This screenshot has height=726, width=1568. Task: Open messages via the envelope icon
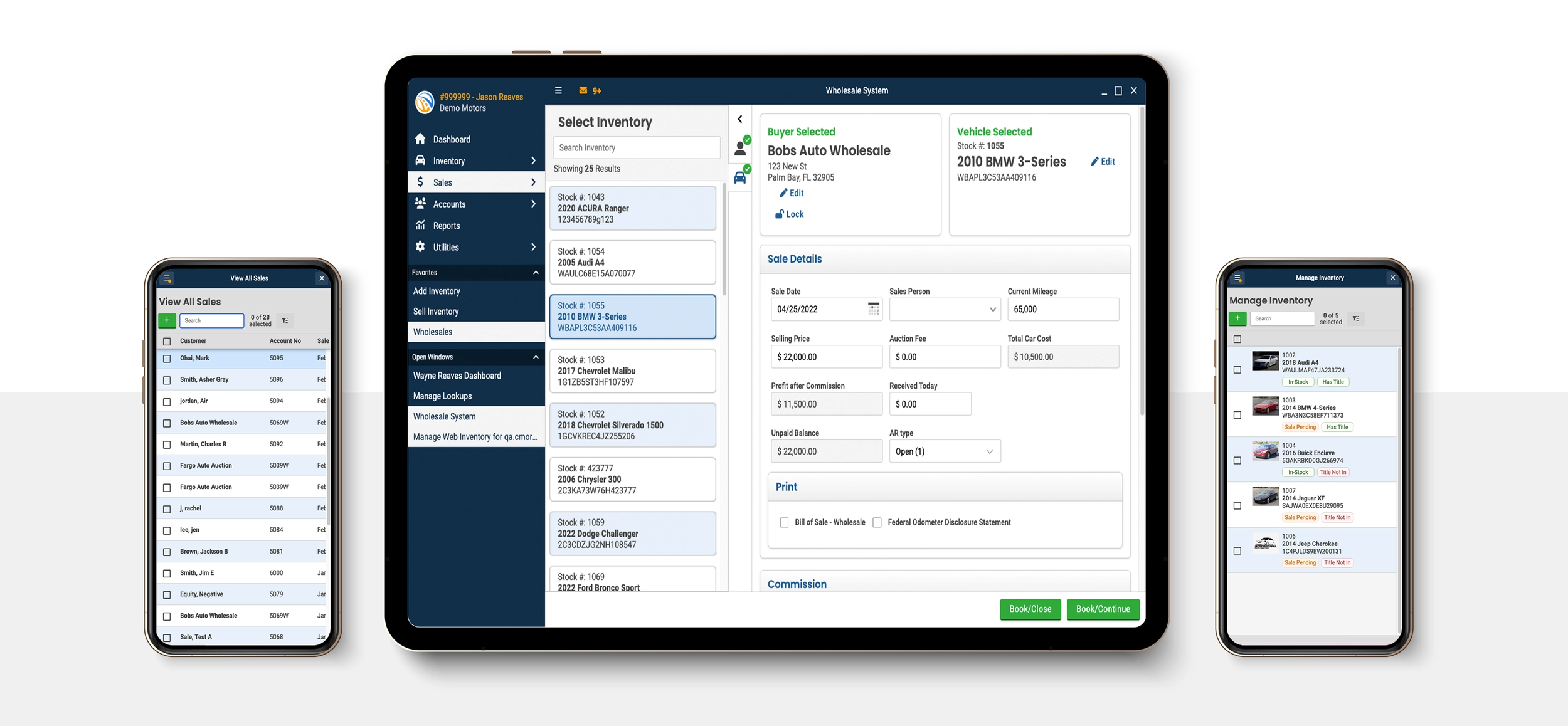coord(583,90)
